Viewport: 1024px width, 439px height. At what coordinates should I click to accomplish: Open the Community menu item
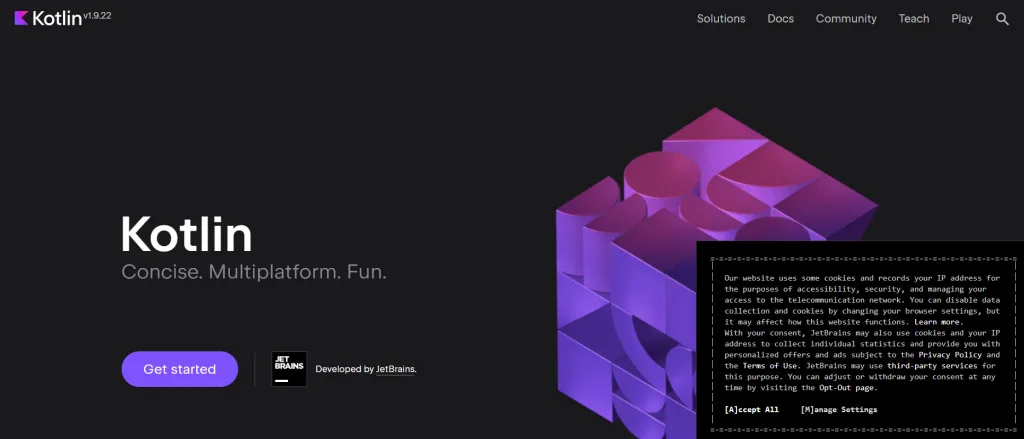[846, 19]
